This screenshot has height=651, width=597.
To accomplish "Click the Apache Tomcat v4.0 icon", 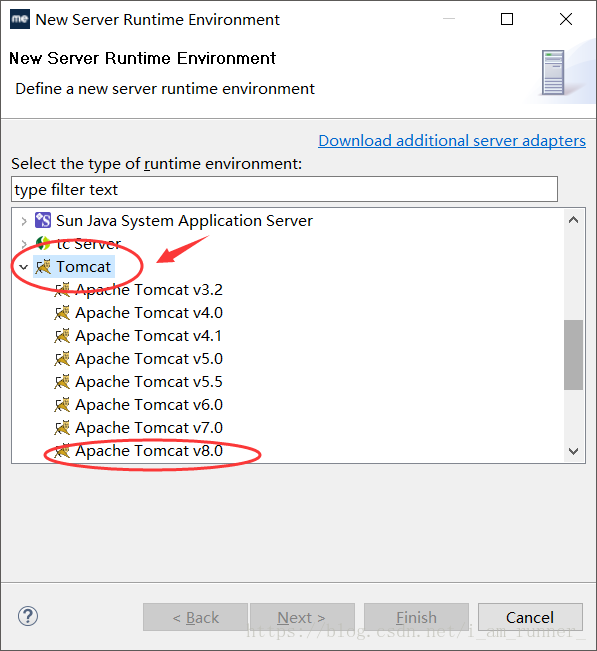I will 62,313.
